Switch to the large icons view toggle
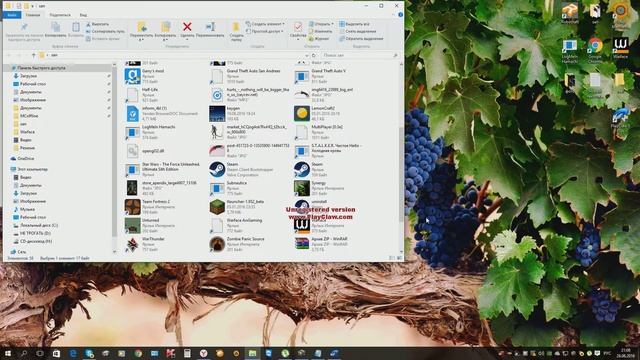640x360 pixels. (x=399, y=258)
